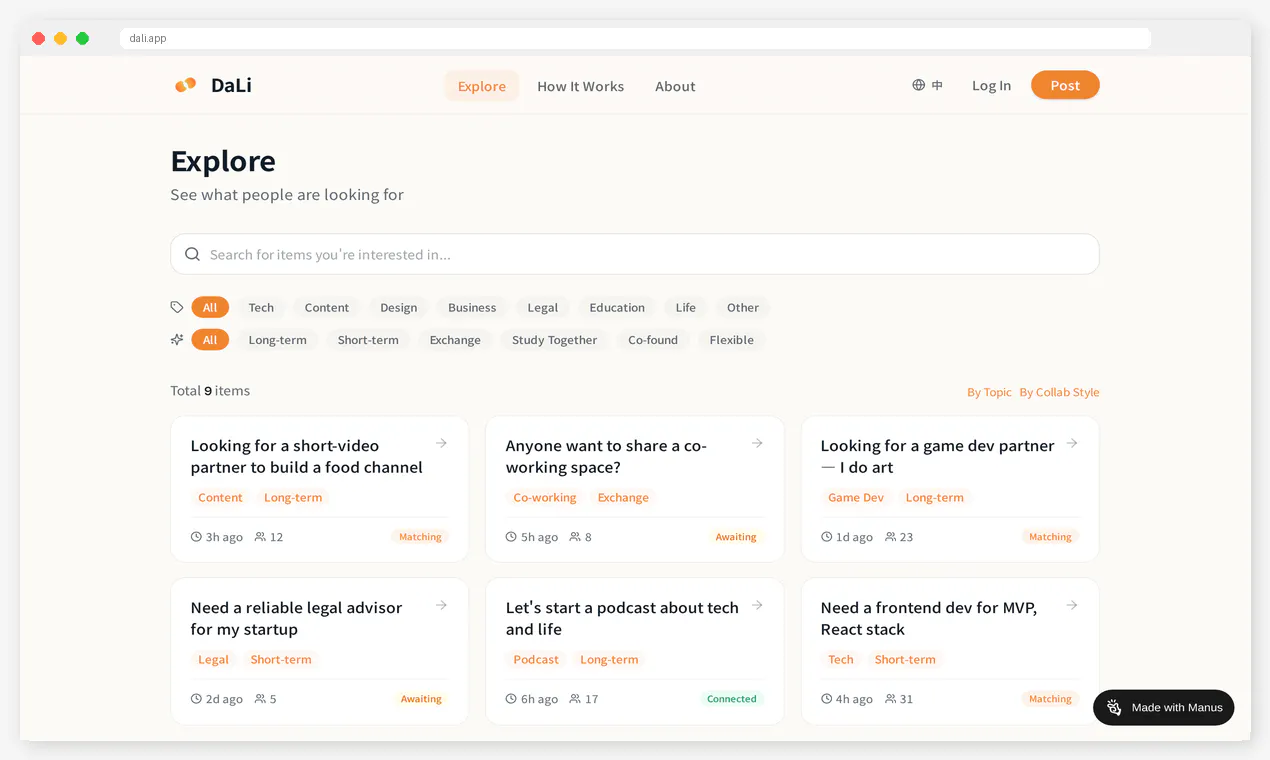Click the Game Dev tag on game post

(x=856, y=497)
